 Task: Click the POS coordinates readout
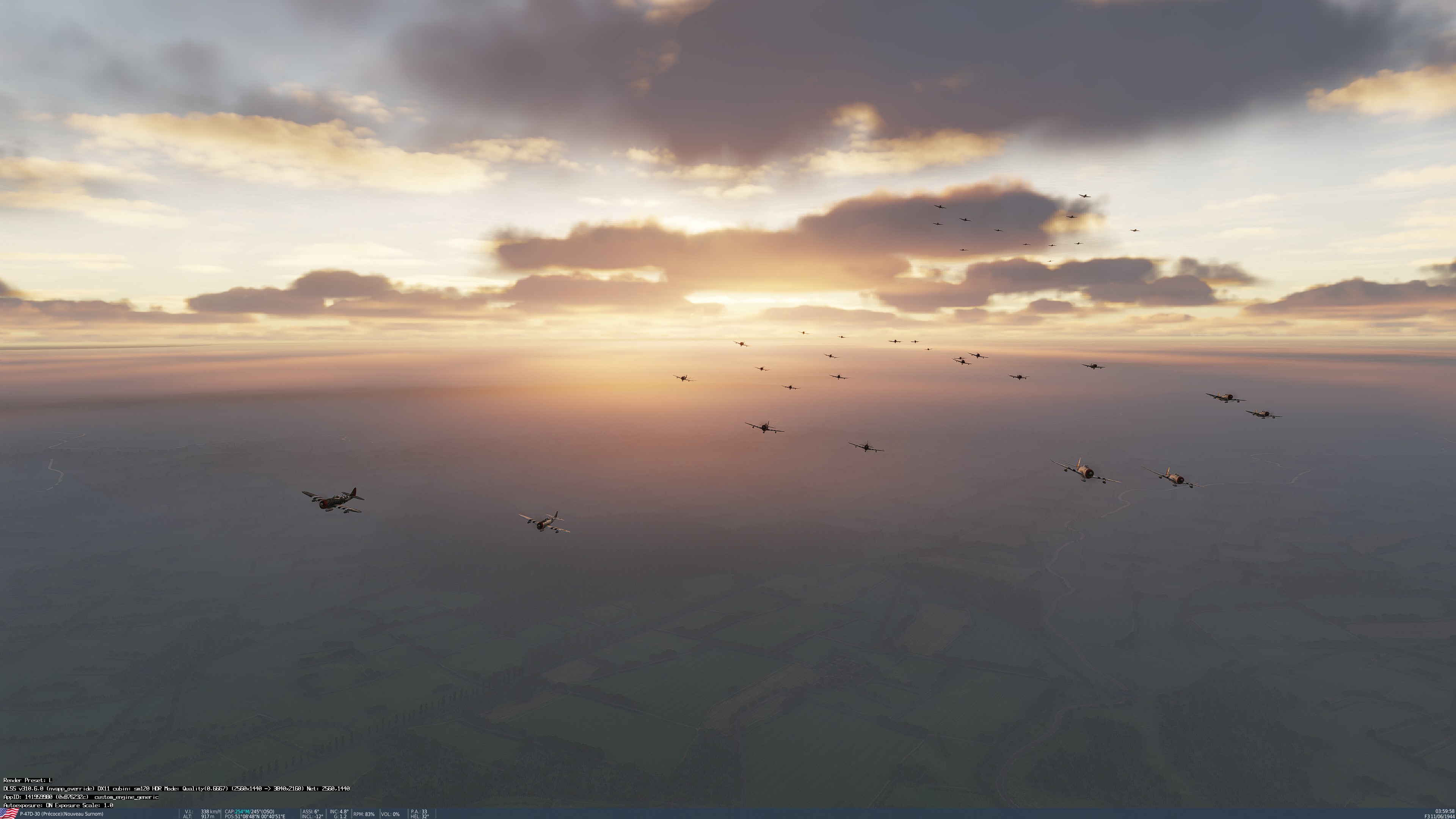point(254,817)
